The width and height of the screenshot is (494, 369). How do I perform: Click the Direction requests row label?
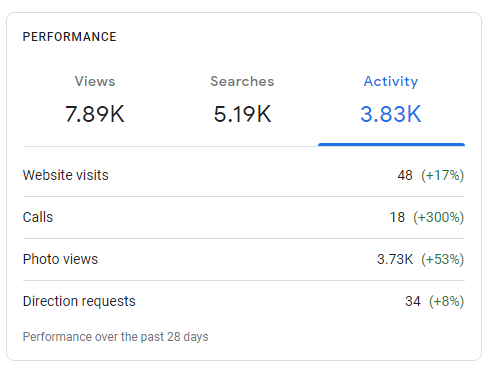click(79, 301)
